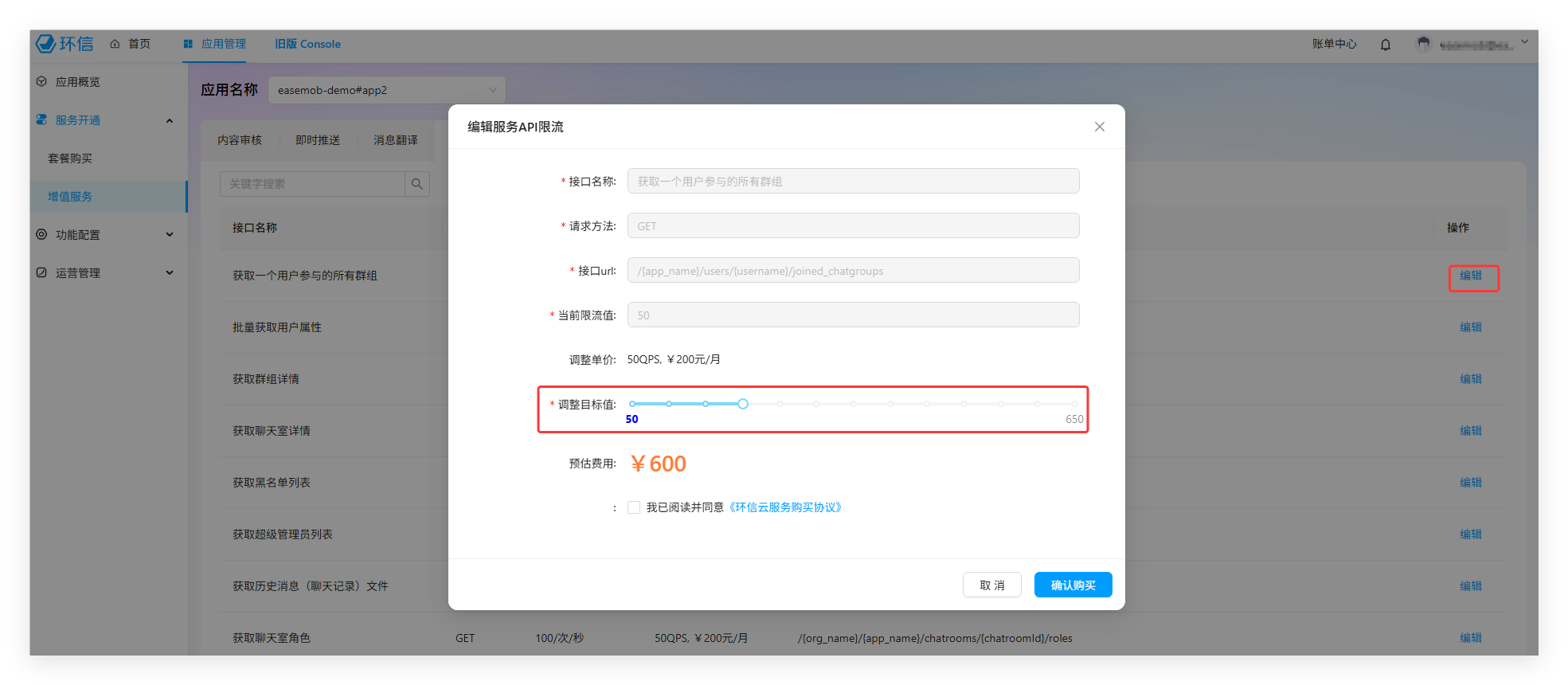Click the 确认购买 button
Image resolution: width=1568 pixels, height=685 pixels.
pos(1073,585)
